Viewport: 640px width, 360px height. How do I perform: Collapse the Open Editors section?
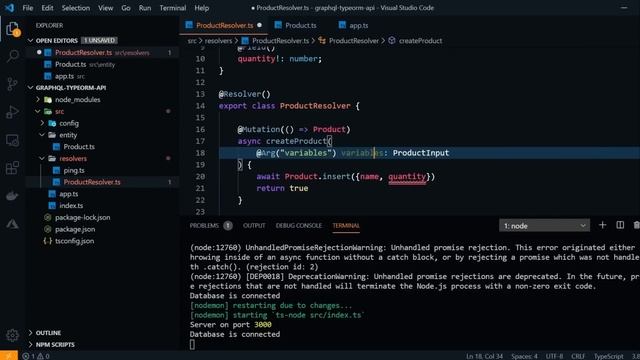[31, 40]
